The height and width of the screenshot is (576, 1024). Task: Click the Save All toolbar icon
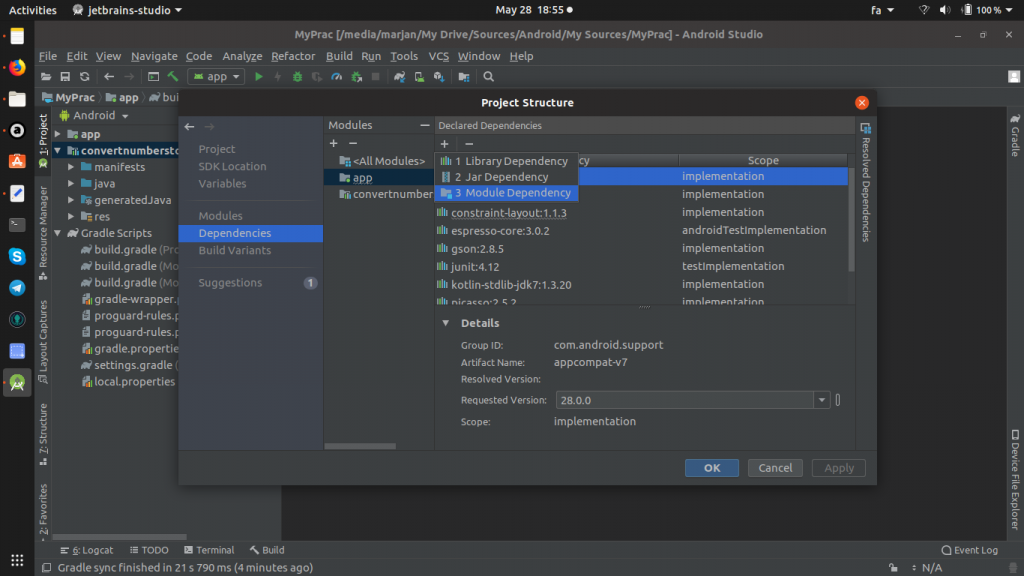click(x=65, y=77)
